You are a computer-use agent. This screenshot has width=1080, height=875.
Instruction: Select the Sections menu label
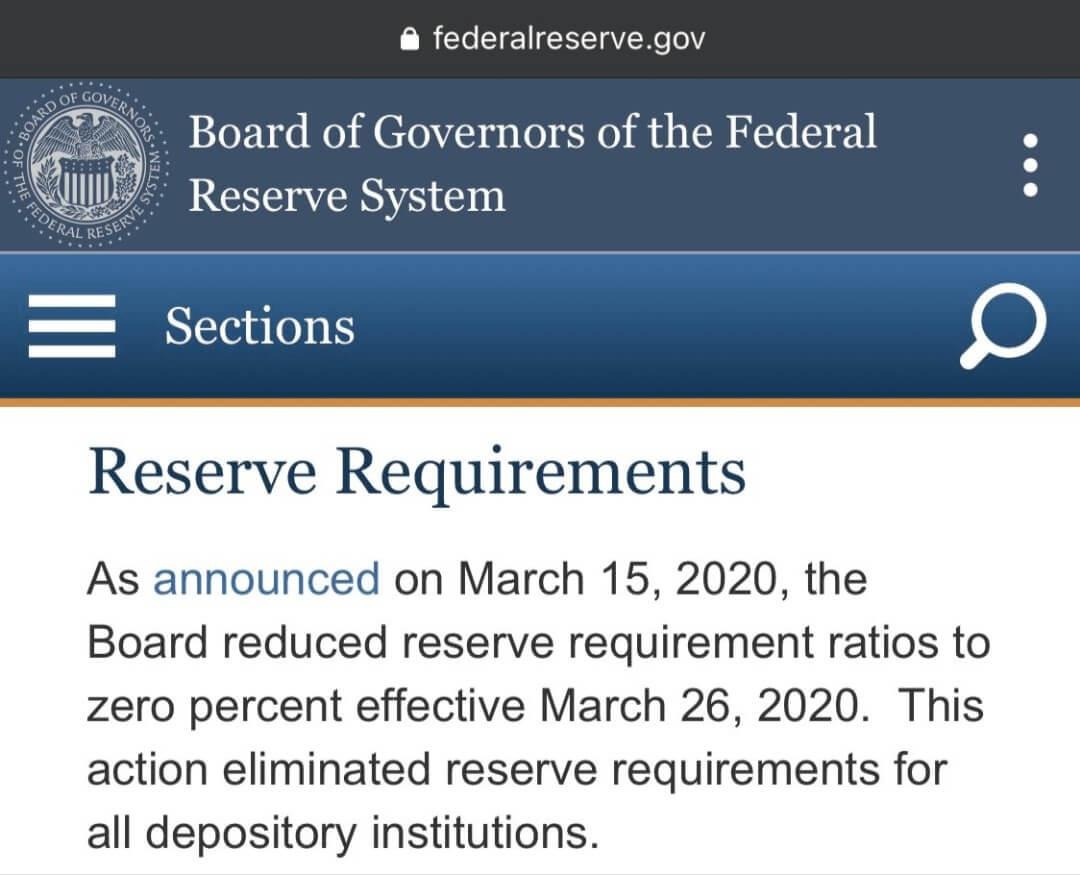(x=260, y=327)
